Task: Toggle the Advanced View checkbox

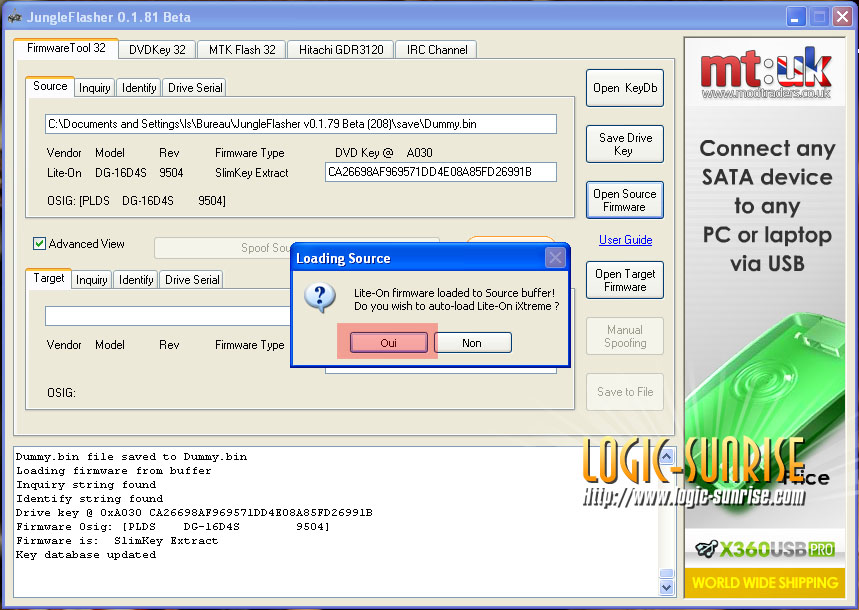Action: 39,243
